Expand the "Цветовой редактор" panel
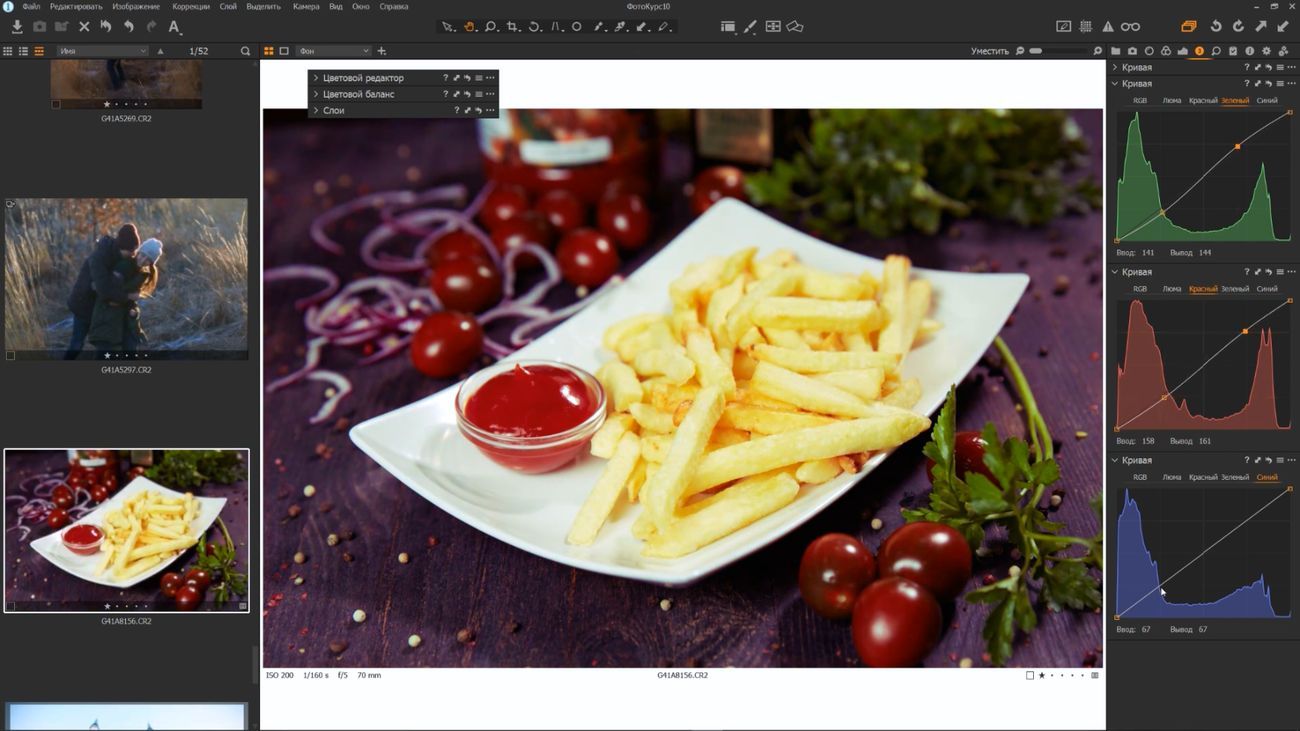The width and height of the screenshot is (1300, 731). click(316, 78)
